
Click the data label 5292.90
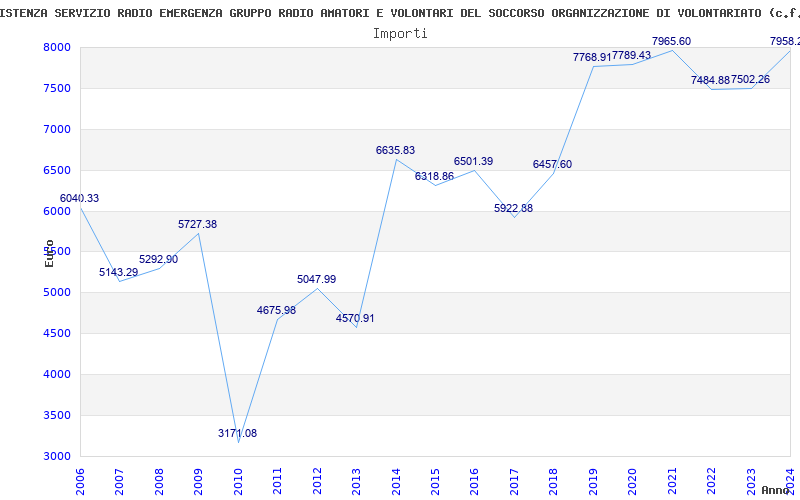(158, 259)
